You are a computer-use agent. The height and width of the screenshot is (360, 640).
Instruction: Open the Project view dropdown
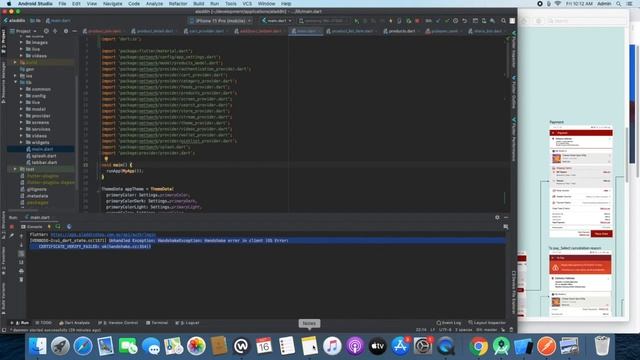click(x=23, y=31)
